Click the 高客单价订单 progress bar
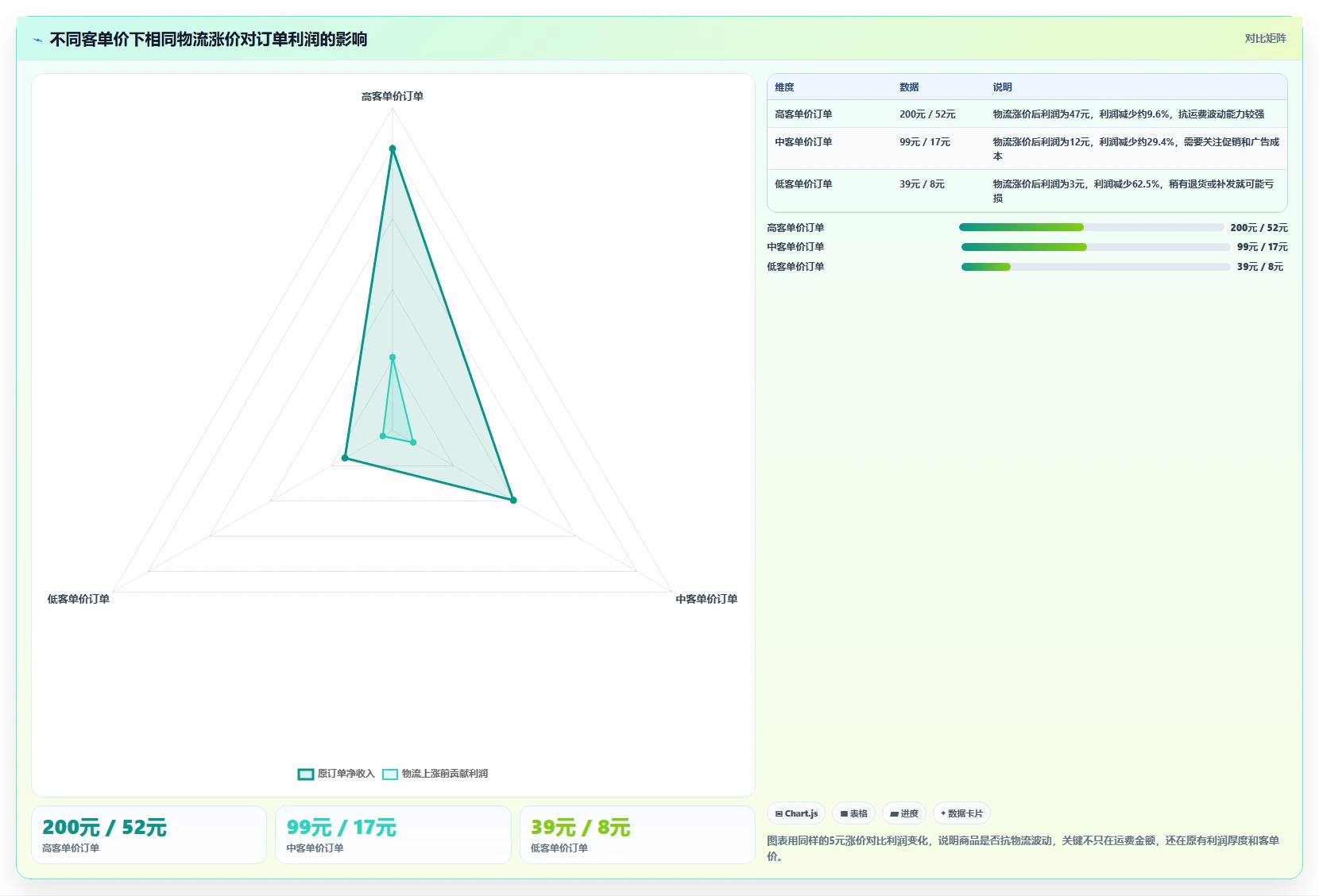The width and height of the screenshot is (1319, 896). (x=1091, y=227)
